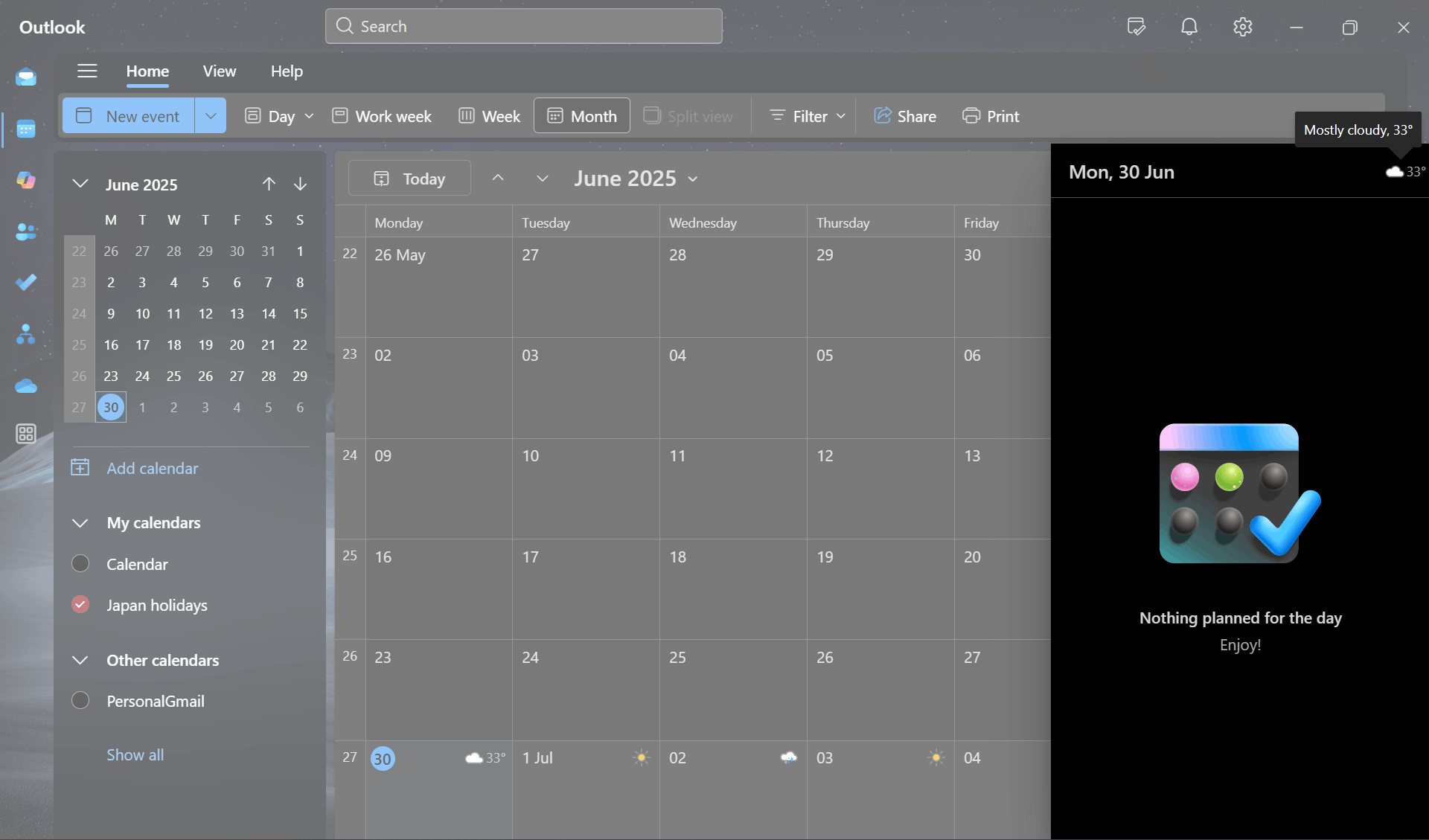Viewport: 1429px width, 840px height.
Task: Create a New event
Action: point(127,116)
